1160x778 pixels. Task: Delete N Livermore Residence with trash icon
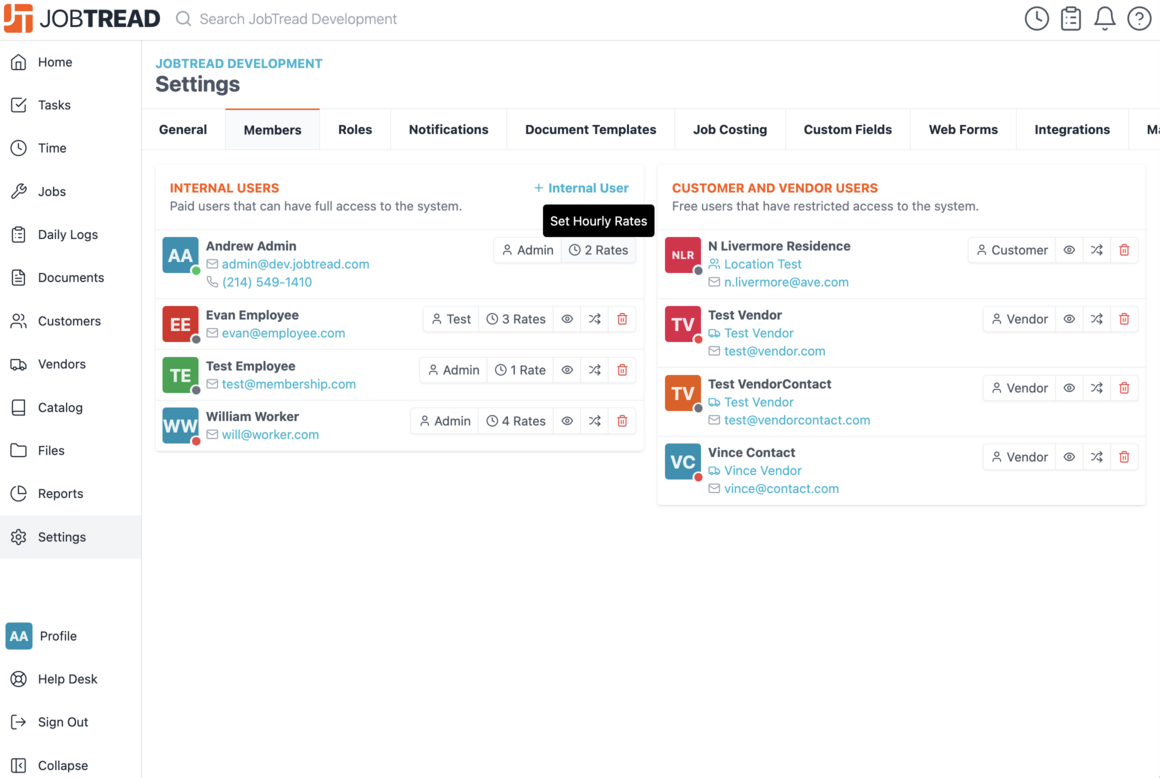pos(1124,250)
